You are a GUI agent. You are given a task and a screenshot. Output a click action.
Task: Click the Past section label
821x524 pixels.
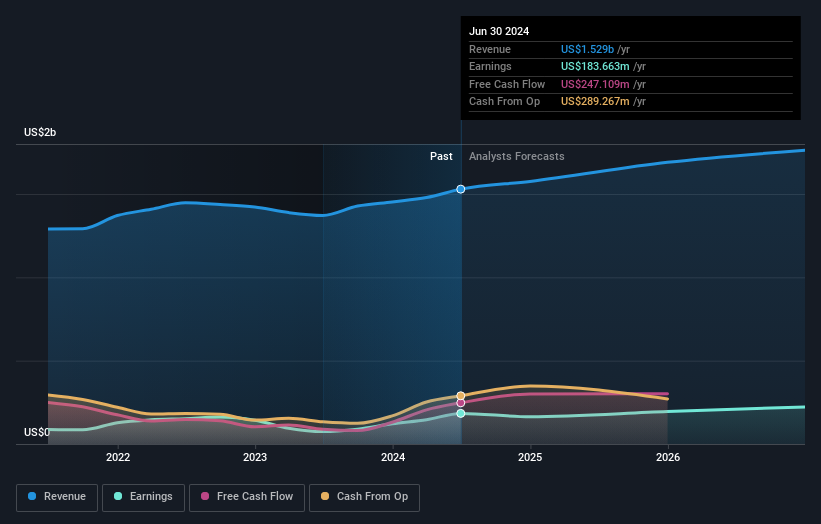tap(441, 156)
